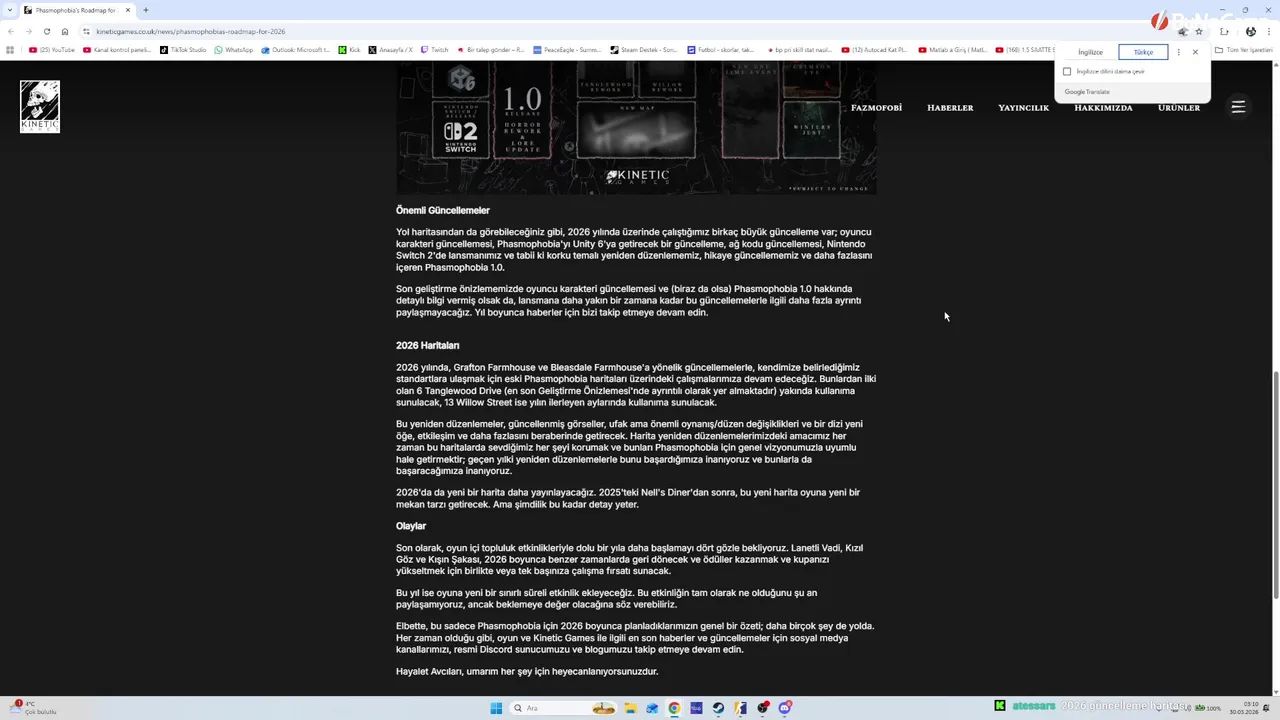
Task: Open the 'Kanal kontrol paneli' bookmark
Action: [x=118, y=50]
